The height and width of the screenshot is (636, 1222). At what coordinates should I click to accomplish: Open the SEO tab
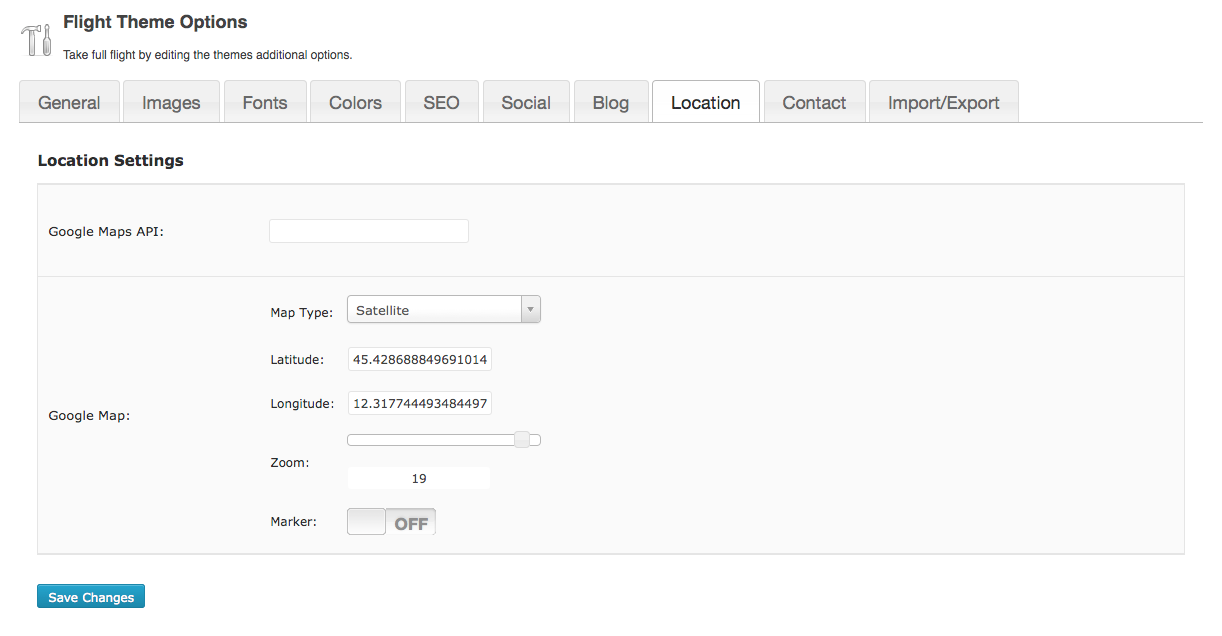tap(441, 102)
